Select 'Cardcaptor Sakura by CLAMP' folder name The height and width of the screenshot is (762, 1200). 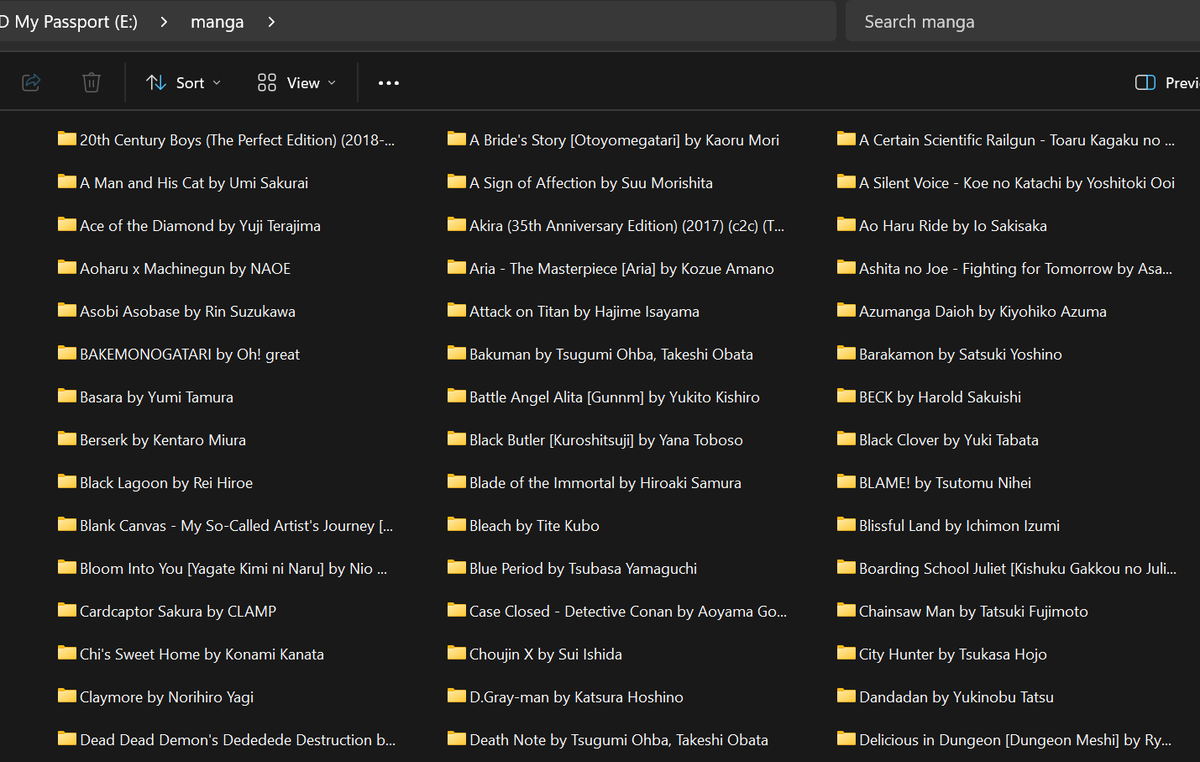(x=178, y=612)
